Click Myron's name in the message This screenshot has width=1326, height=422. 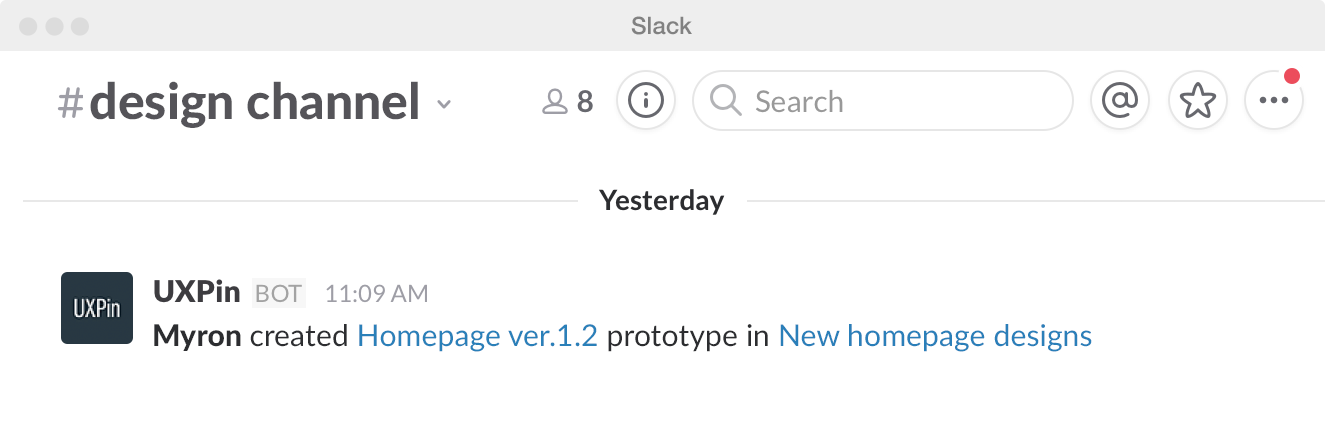pyautogui.click(x=197, y=336)
